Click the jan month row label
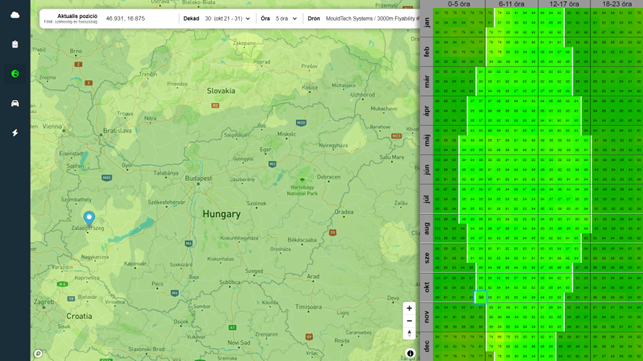This screenshot has height=361, width=643. pos(426,23)
